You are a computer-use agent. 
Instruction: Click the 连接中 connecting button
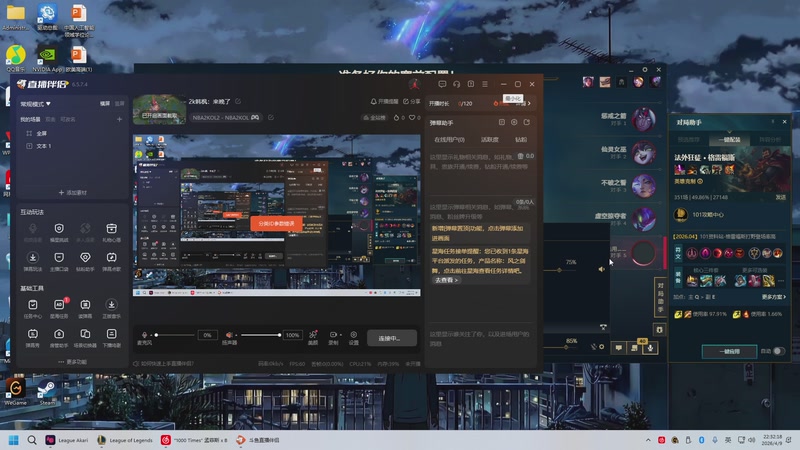[x=391, y=338]
